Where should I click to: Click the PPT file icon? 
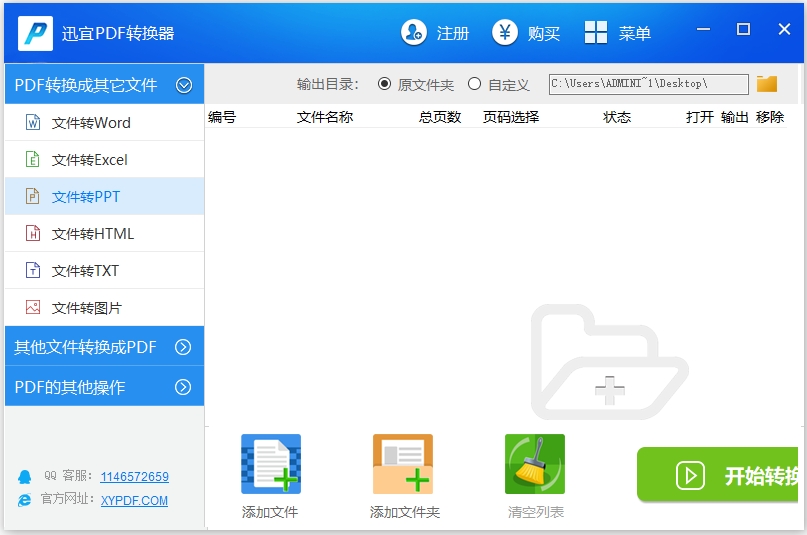(x=33, y=197)
